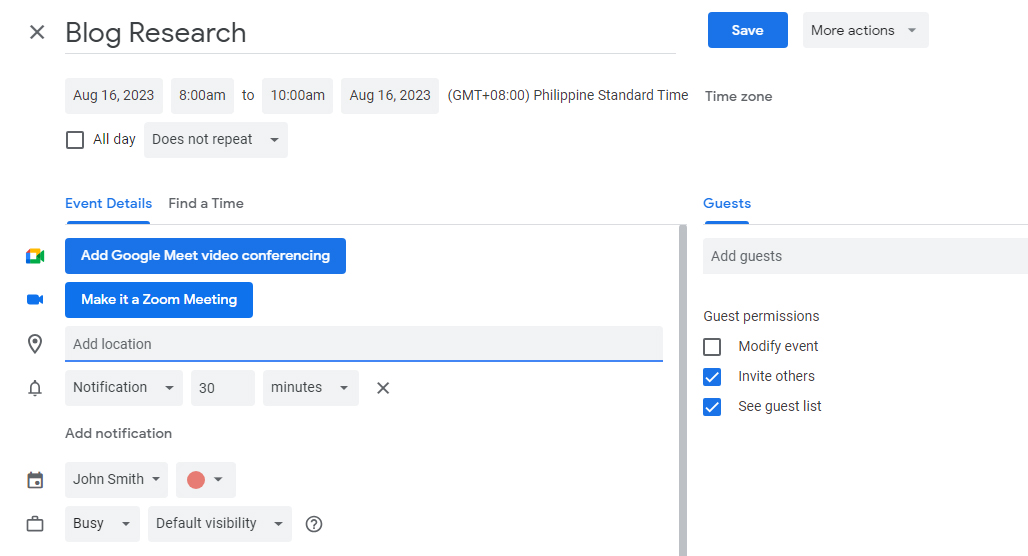Close the event editor with X icon
1028x556 pixels.
[37, 32]
